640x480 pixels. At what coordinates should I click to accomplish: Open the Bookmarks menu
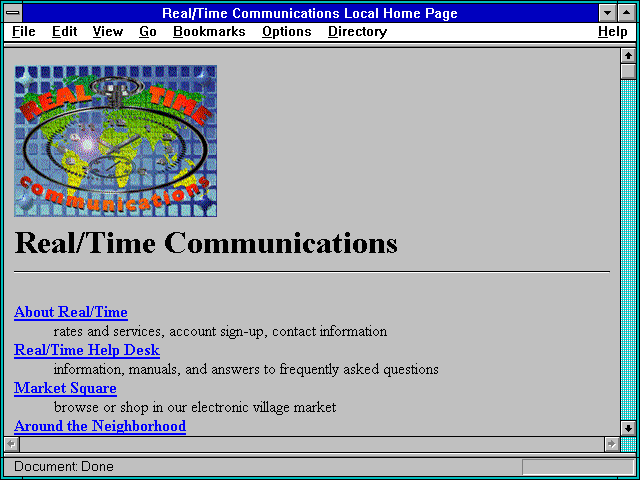[x=209, y=31]
